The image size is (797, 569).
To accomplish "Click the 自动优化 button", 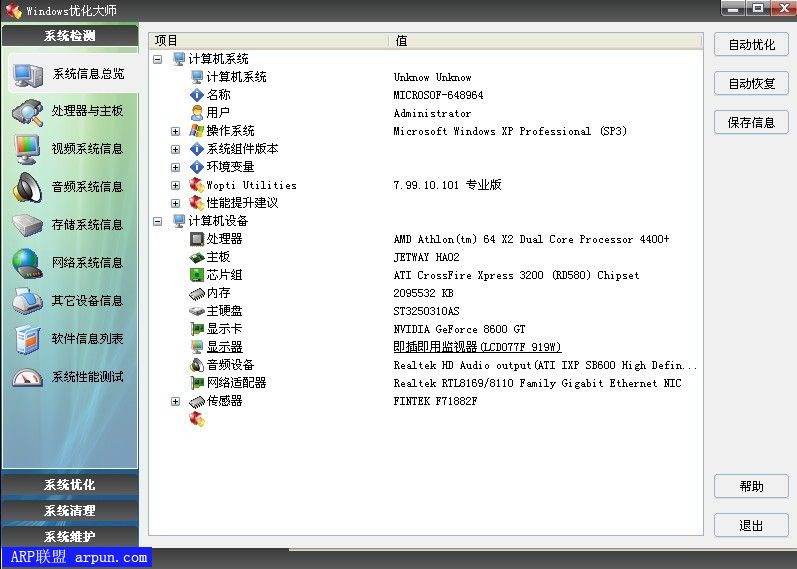I will point(751,45).
